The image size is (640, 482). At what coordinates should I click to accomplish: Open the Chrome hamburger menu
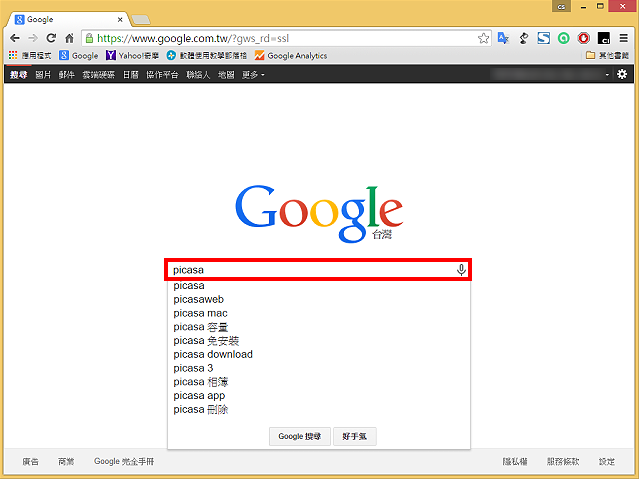click(623, 38)
